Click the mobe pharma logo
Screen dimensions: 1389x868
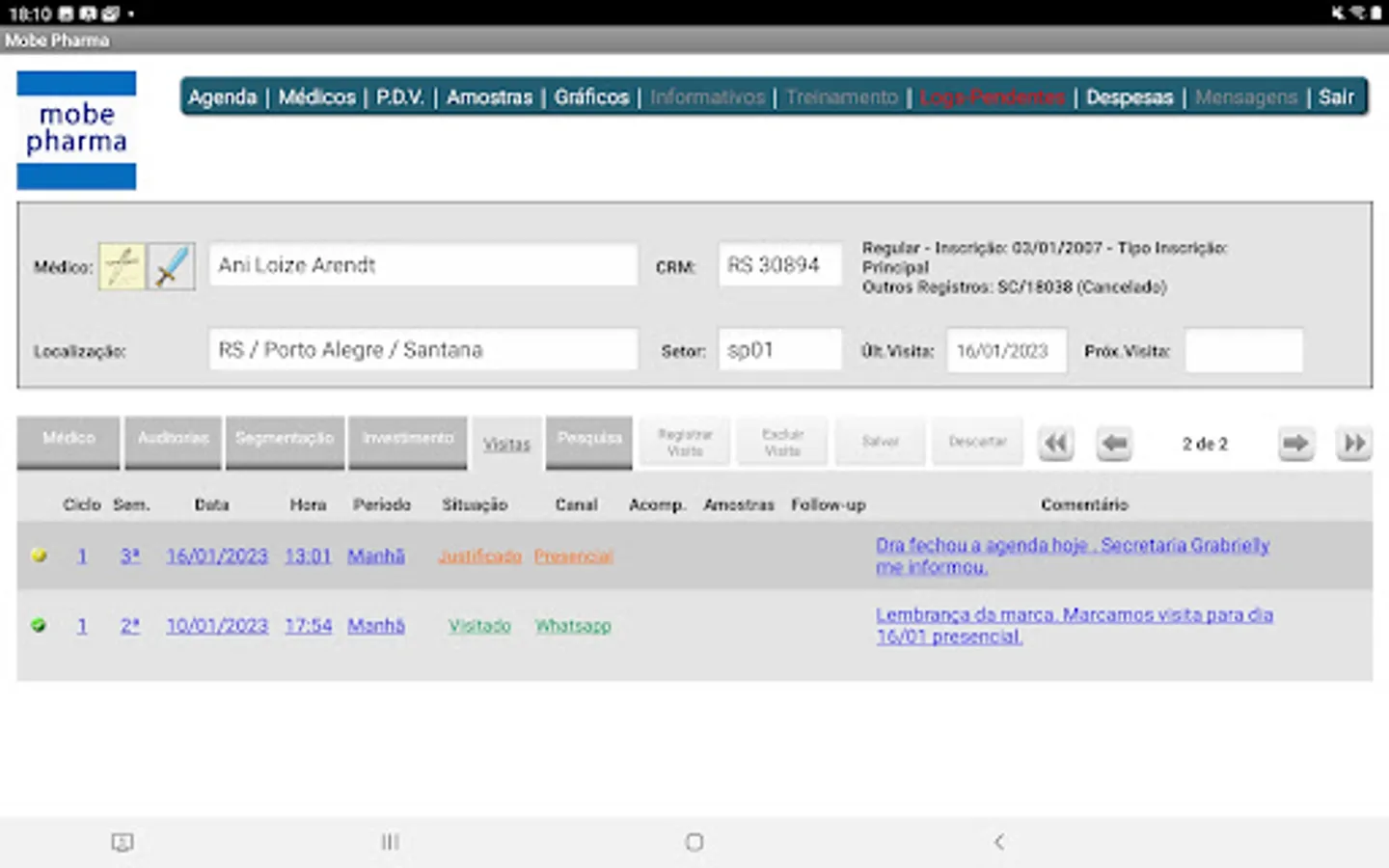coord(76,130)
